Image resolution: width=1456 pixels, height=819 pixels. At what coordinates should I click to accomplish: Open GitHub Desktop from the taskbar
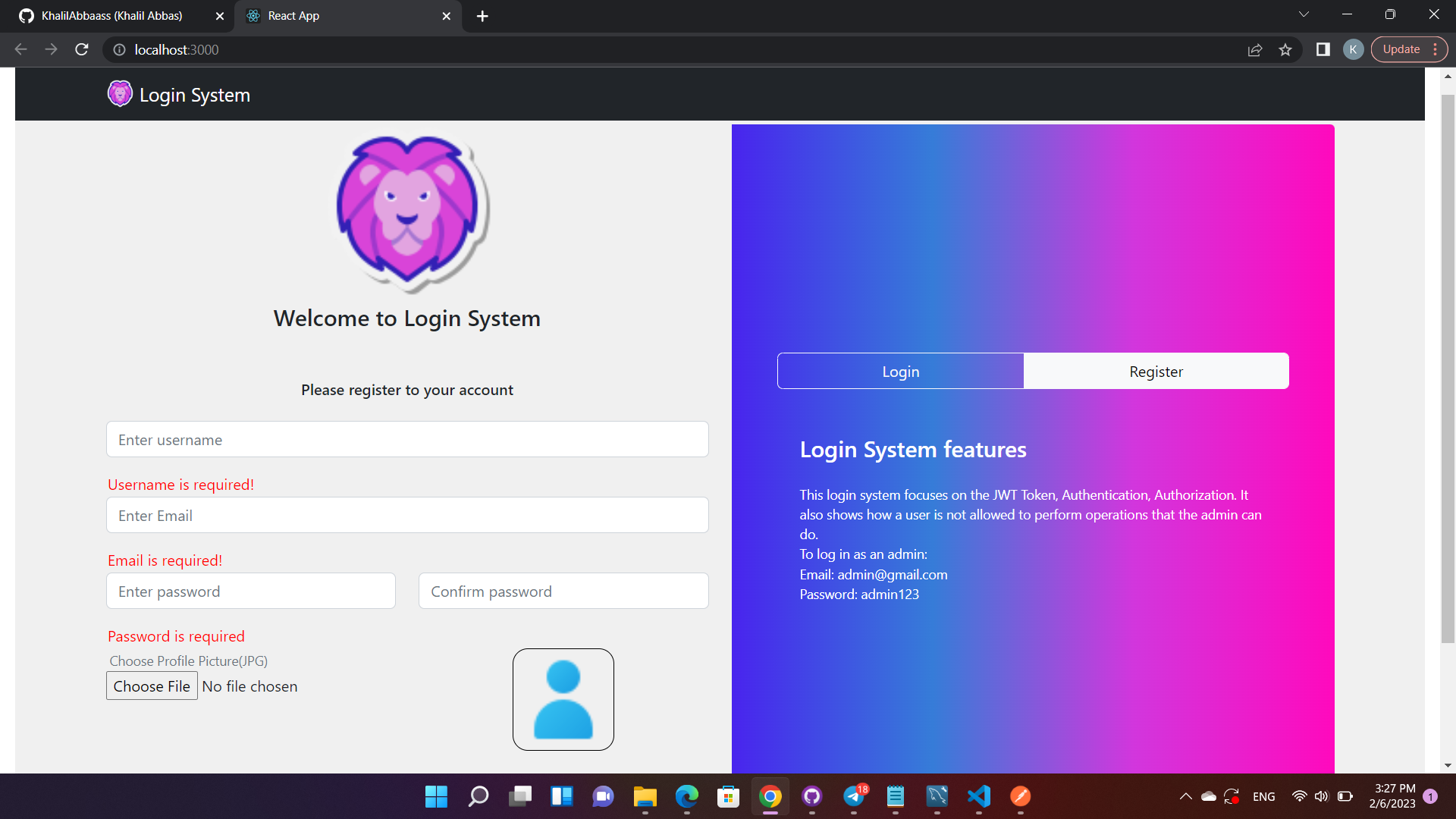812,796
